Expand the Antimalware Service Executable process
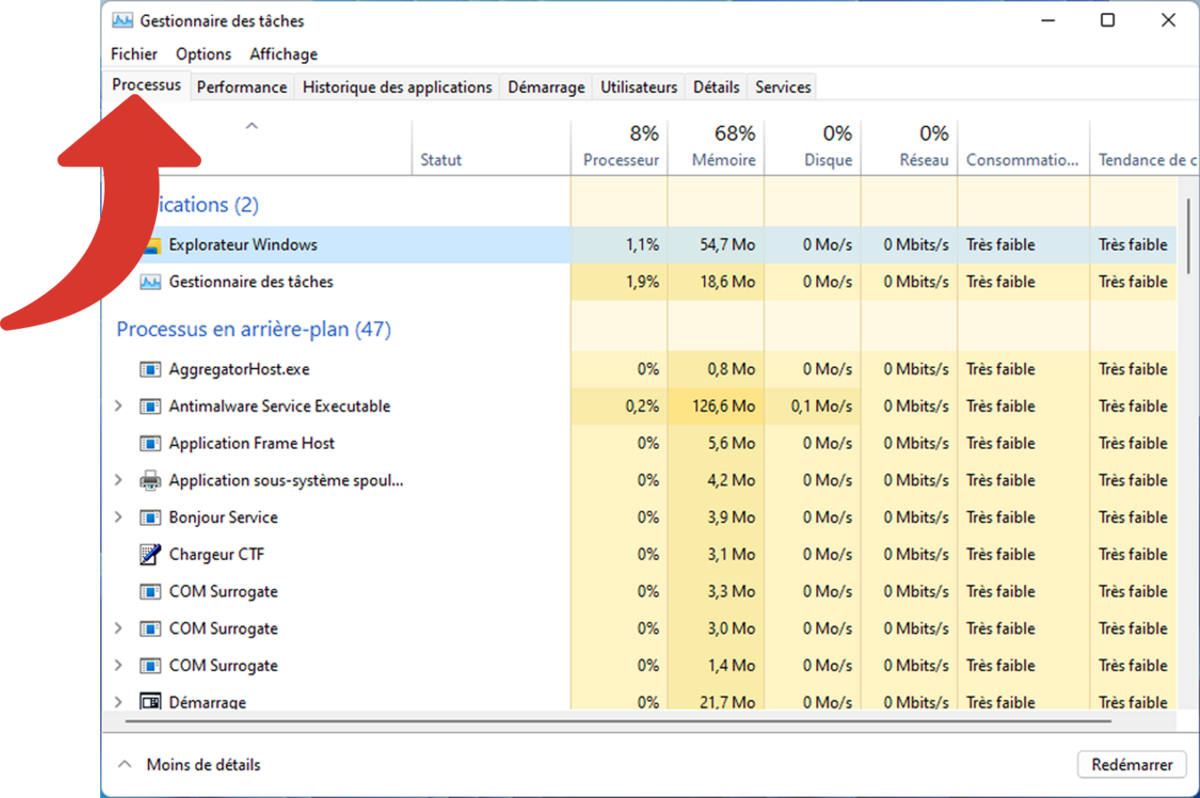The image size is (1200, 798). pos(118,406)
